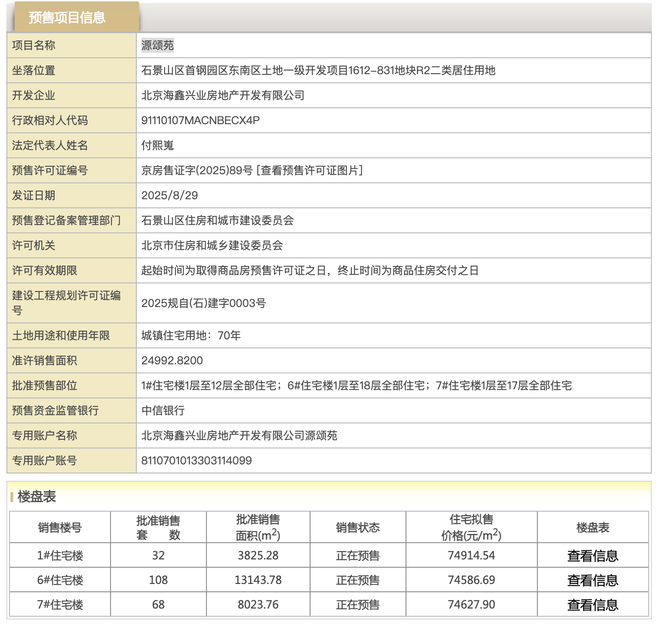Click the issue date 2025/8/29
The image size is (660, 624).
coord(169,196)
